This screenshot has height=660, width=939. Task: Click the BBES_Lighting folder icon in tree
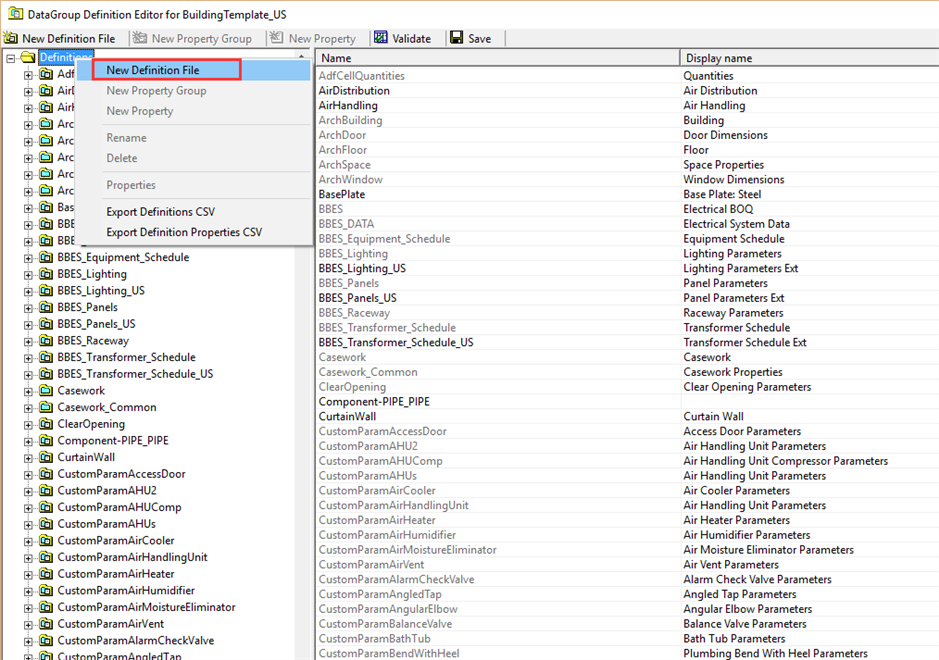46,274
